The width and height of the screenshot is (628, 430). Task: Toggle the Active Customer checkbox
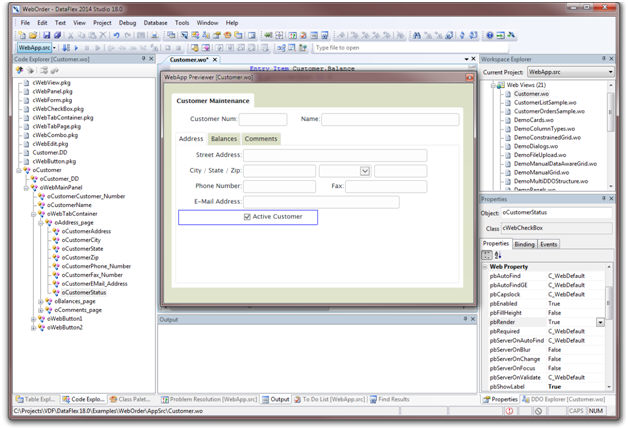tap(247, 217)
